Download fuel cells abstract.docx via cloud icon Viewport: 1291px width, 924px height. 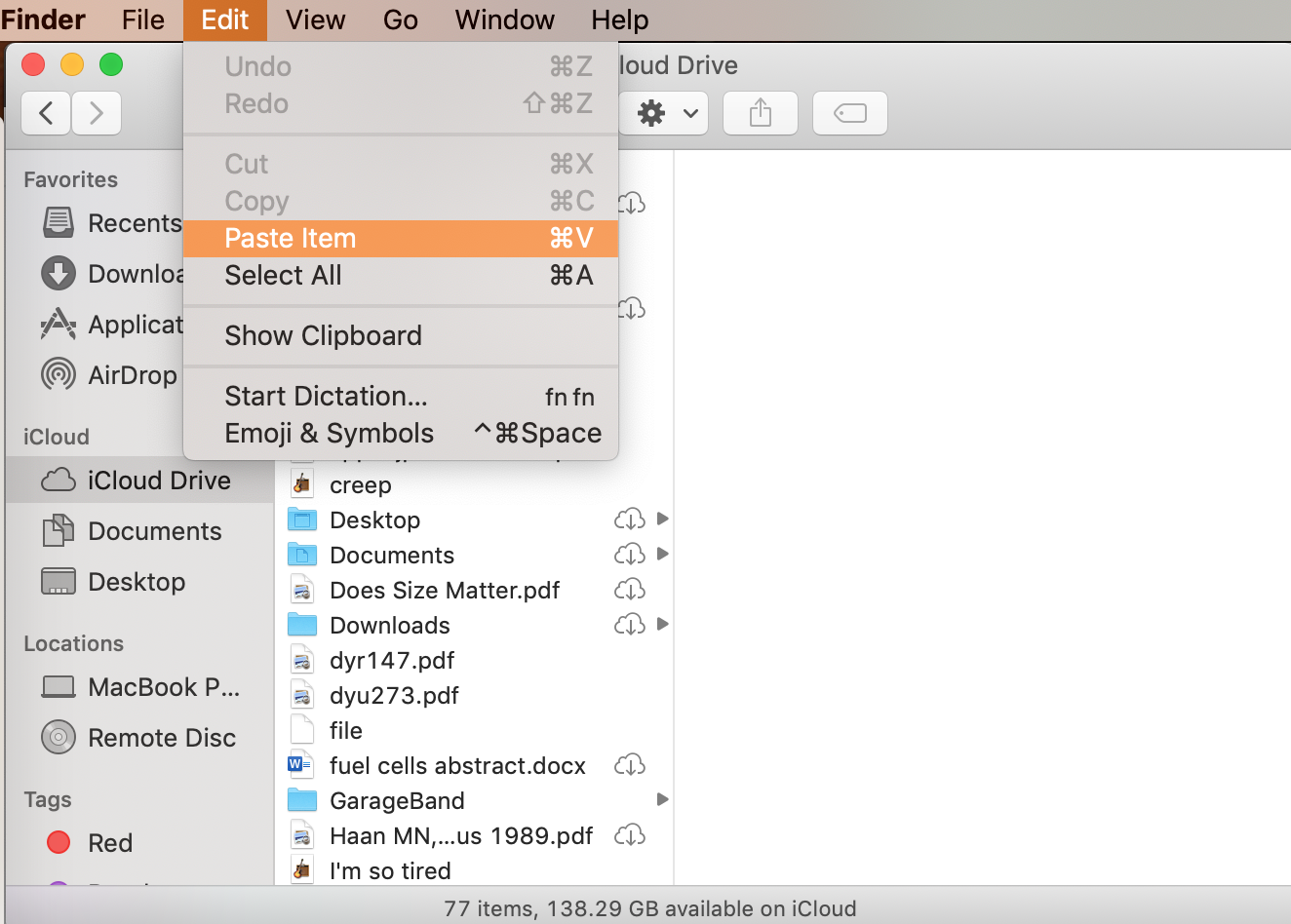630,764
